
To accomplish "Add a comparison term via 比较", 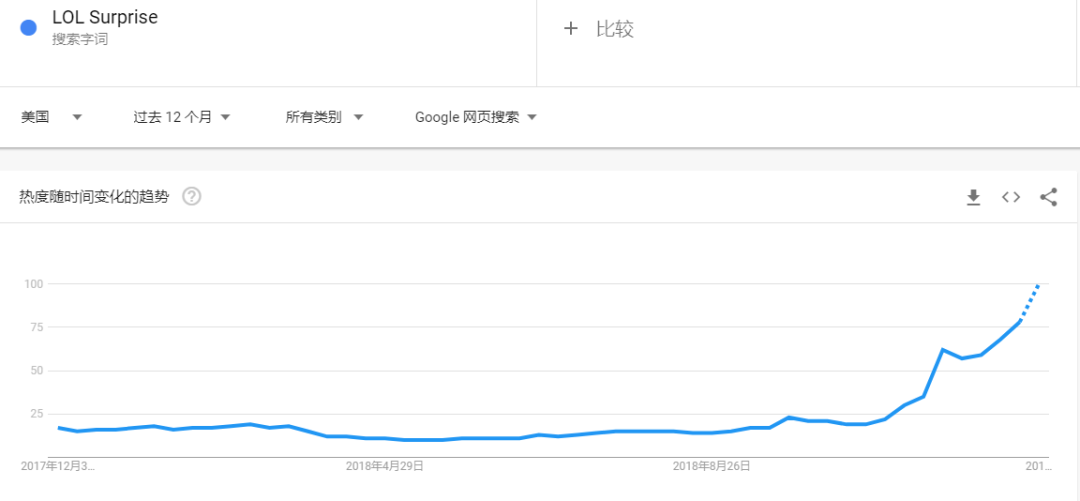I will click(x=614, y=29).
